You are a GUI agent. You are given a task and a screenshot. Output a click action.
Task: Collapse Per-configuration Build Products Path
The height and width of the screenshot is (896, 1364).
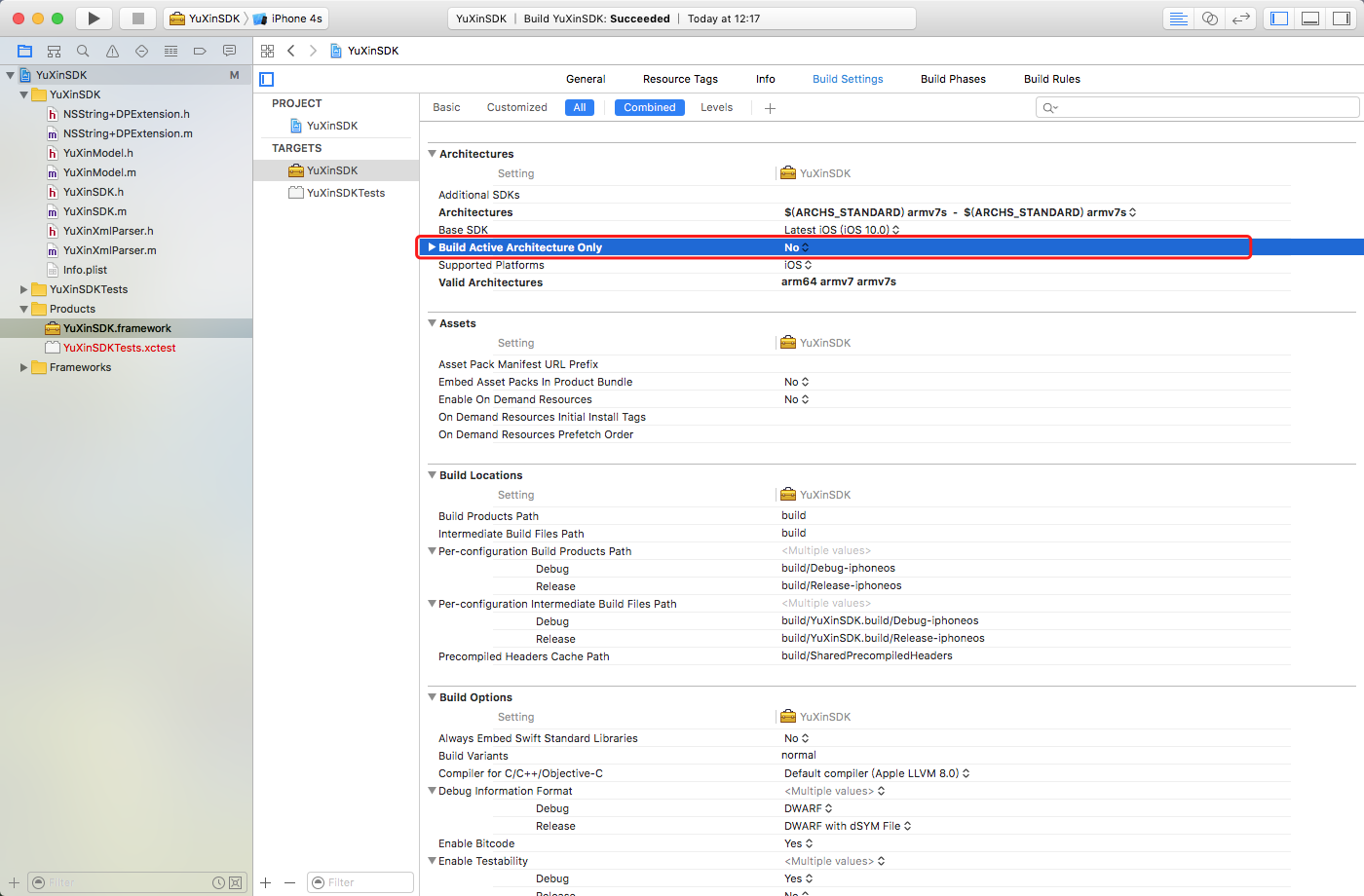click(432, 551)
